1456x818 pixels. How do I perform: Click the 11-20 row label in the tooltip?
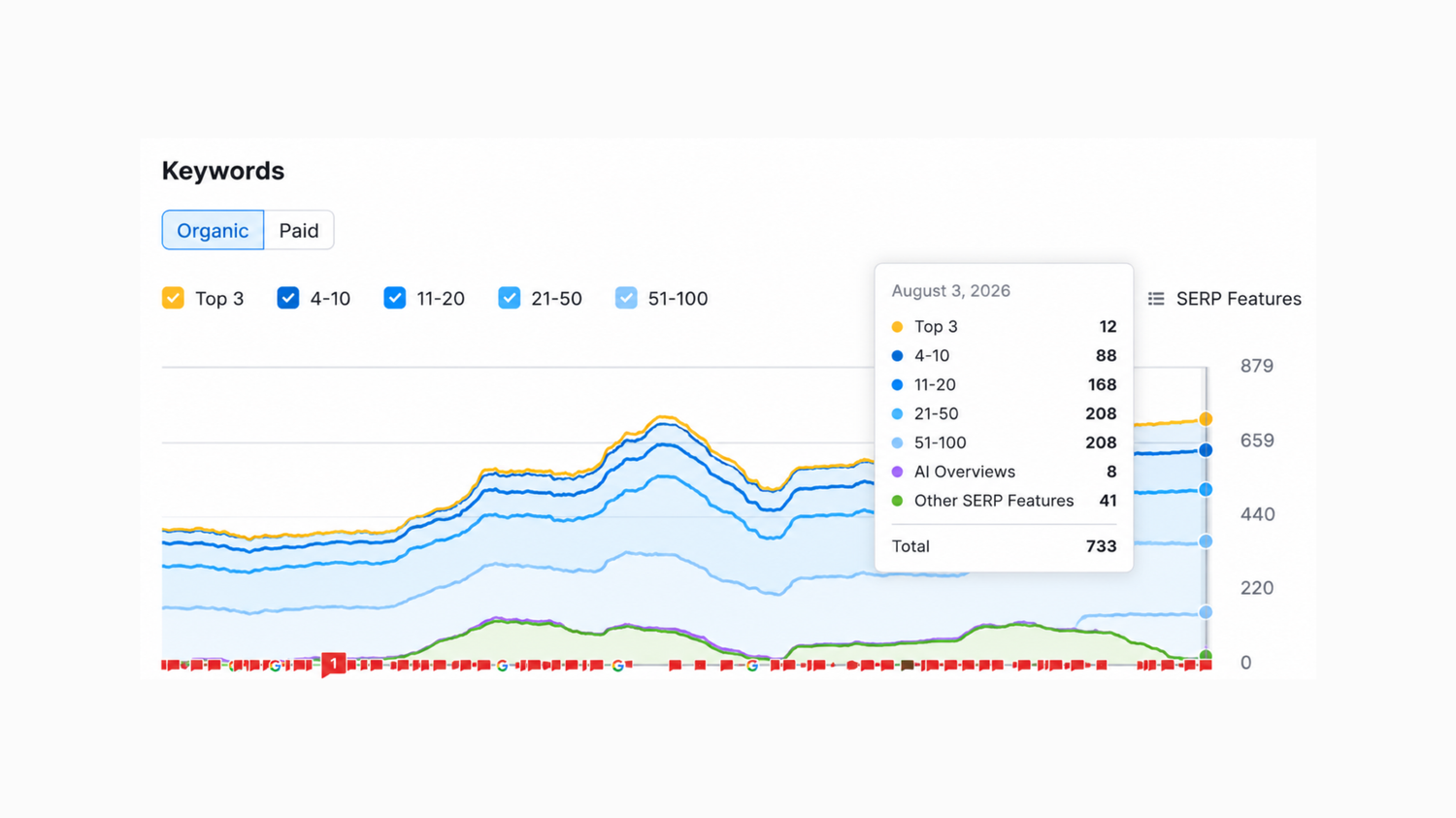tap(935, 385)
